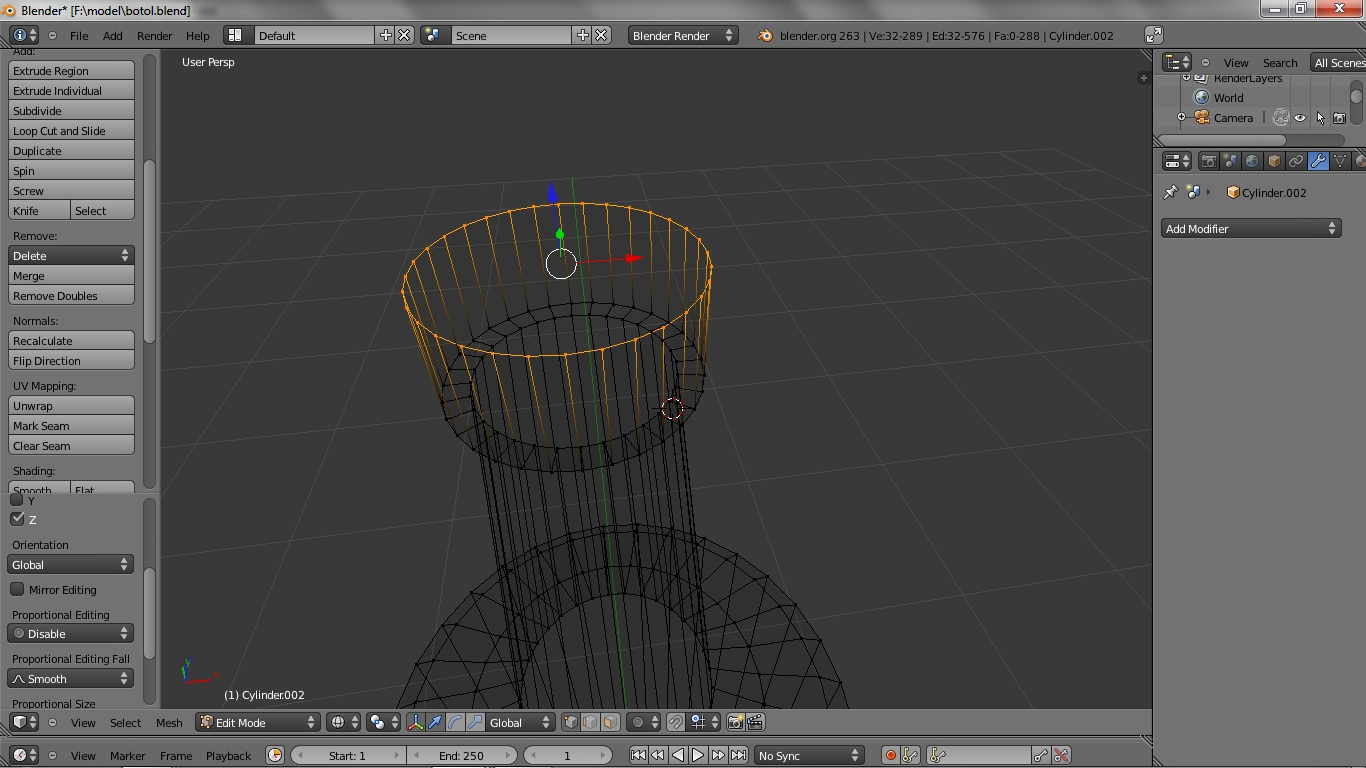Open the Playback menu in timeline

228,755
